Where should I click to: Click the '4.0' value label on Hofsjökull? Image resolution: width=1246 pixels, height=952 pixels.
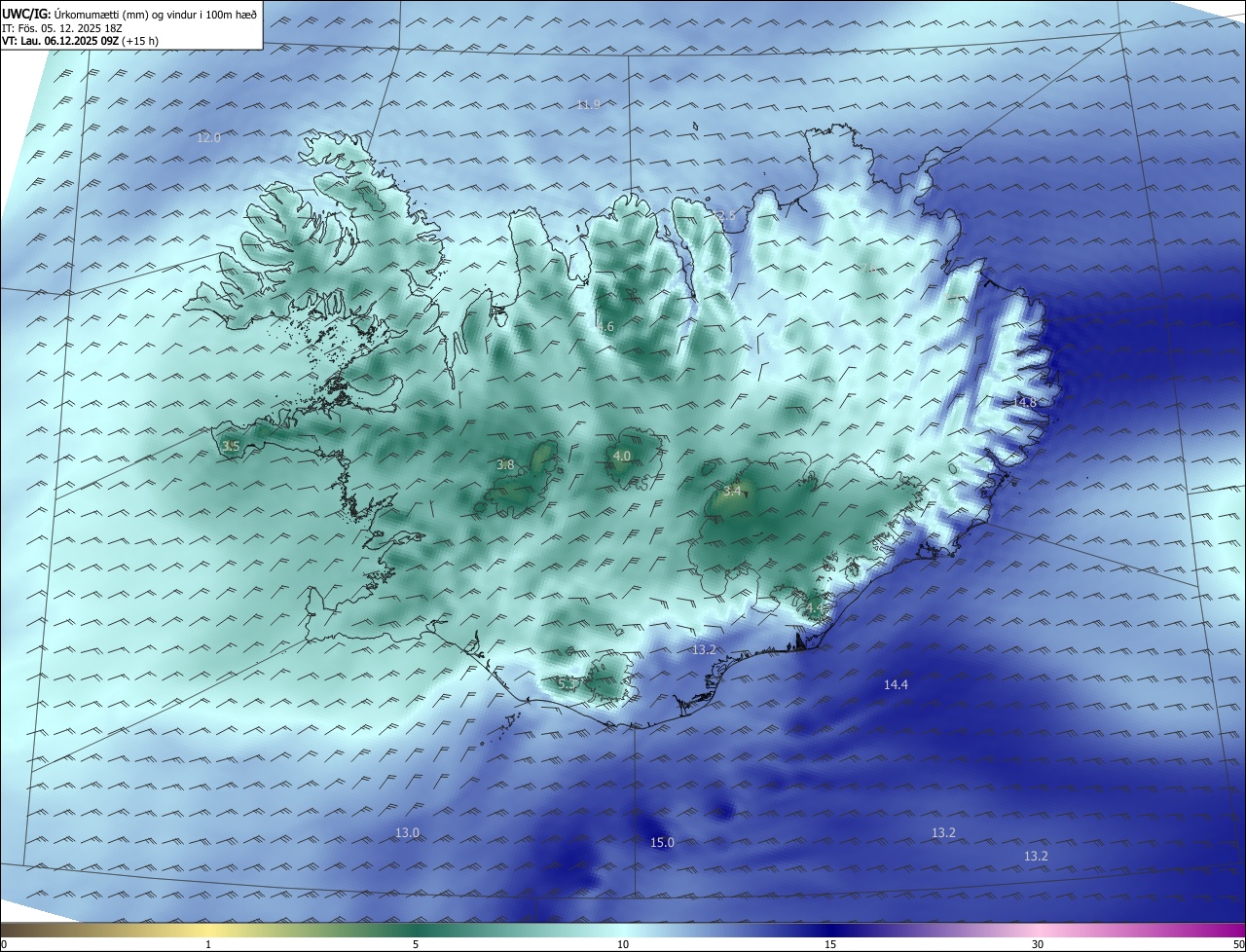pos(622,456)
